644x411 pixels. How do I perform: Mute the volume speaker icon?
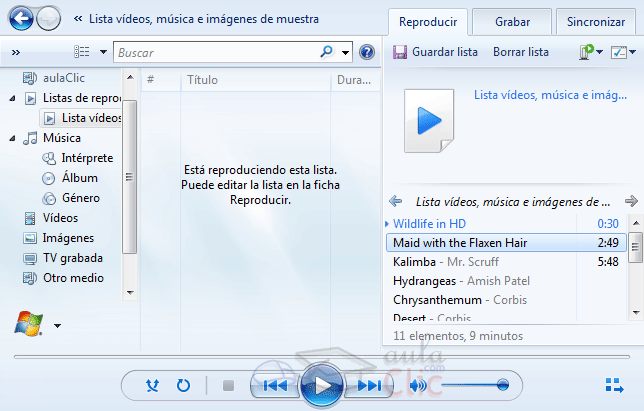coord(418,386)
